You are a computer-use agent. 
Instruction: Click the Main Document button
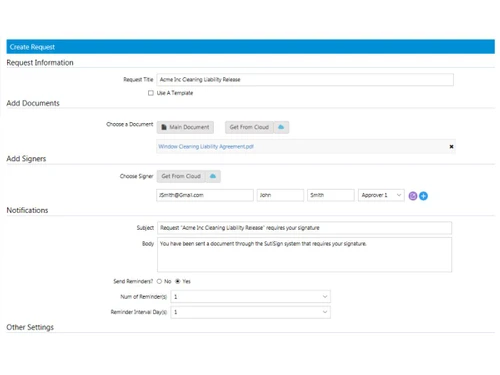(185, 127)
